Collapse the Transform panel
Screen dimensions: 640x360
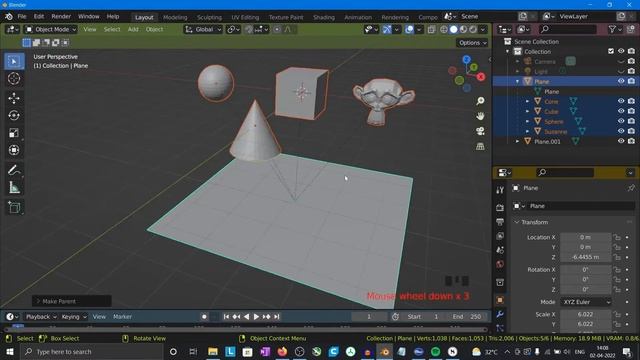tap(517, 222)
